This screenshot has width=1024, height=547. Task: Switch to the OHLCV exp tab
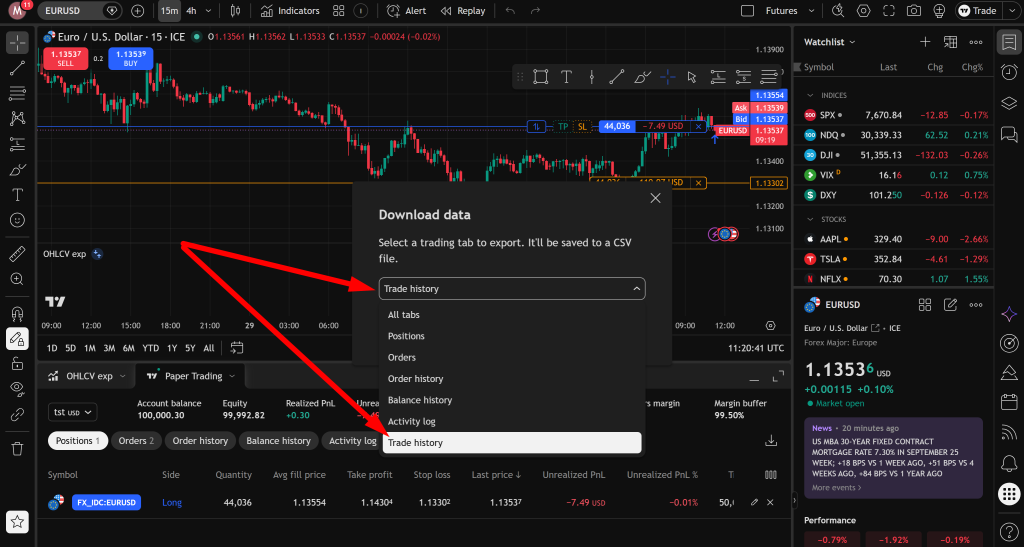click(x=87, y=376)
